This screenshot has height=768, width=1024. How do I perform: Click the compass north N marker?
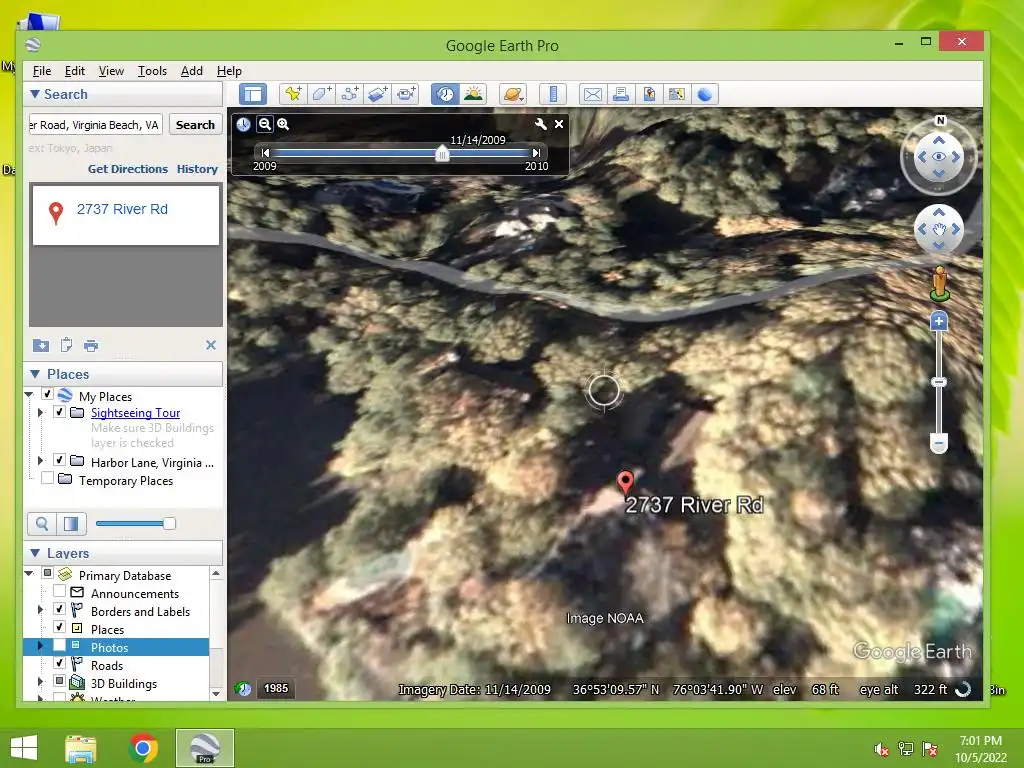tap(940, 121)
